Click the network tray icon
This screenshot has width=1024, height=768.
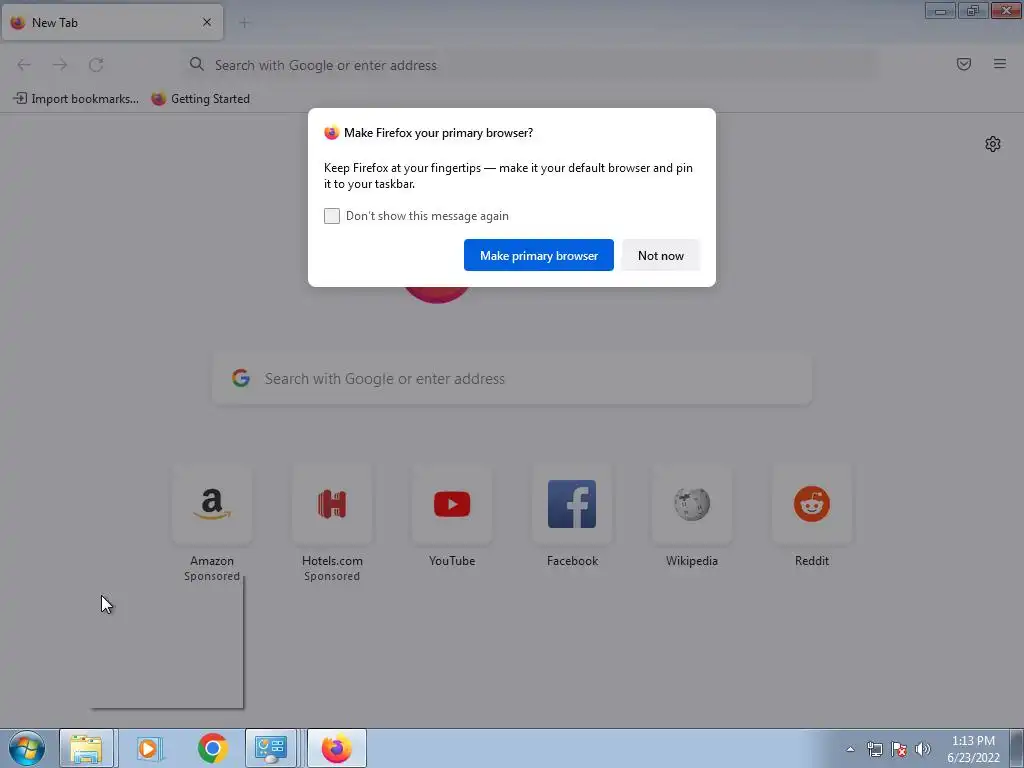point(874,749)
